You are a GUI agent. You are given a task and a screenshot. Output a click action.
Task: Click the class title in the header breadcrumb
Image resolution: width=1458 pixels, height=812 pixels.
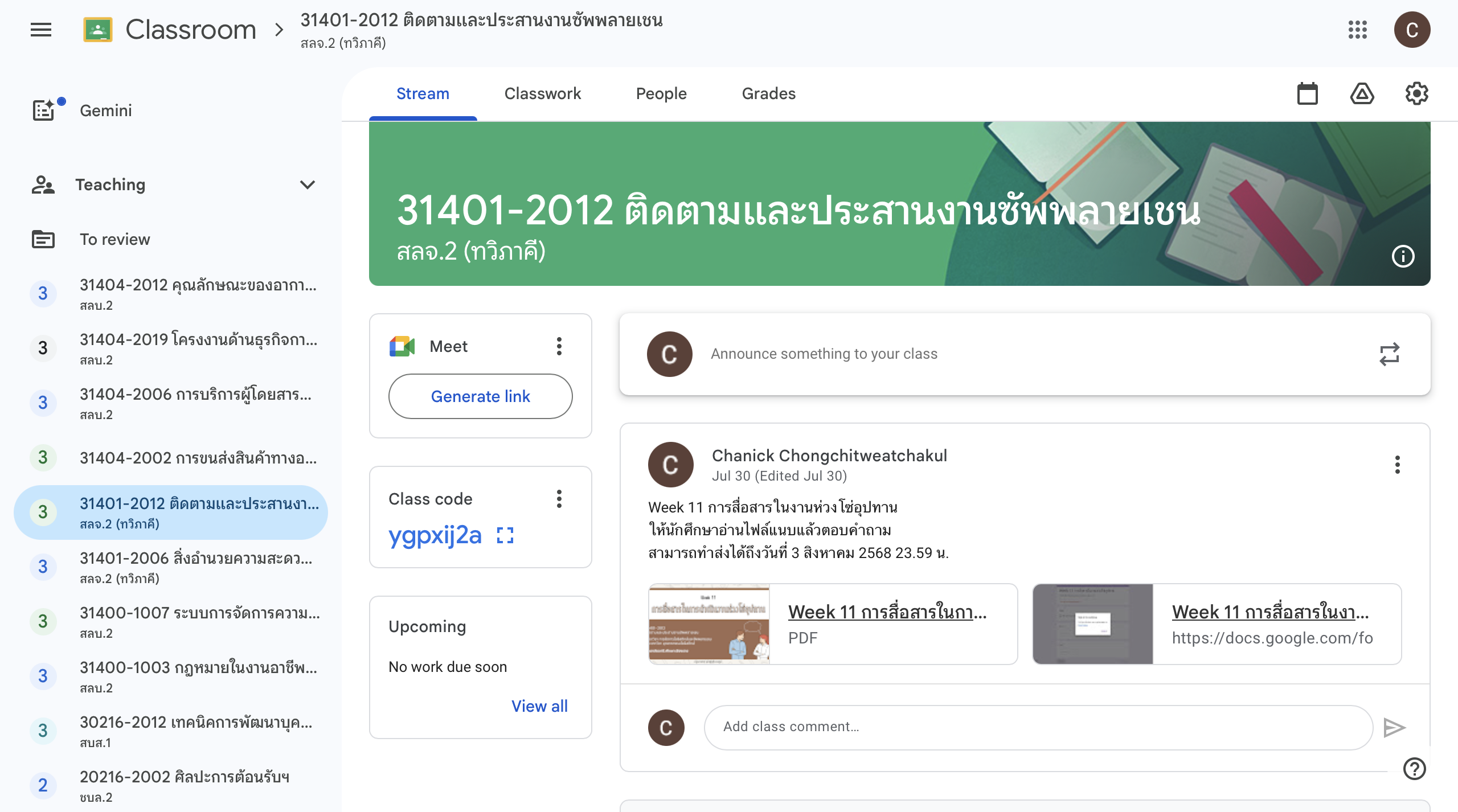[x=481, y=20]
